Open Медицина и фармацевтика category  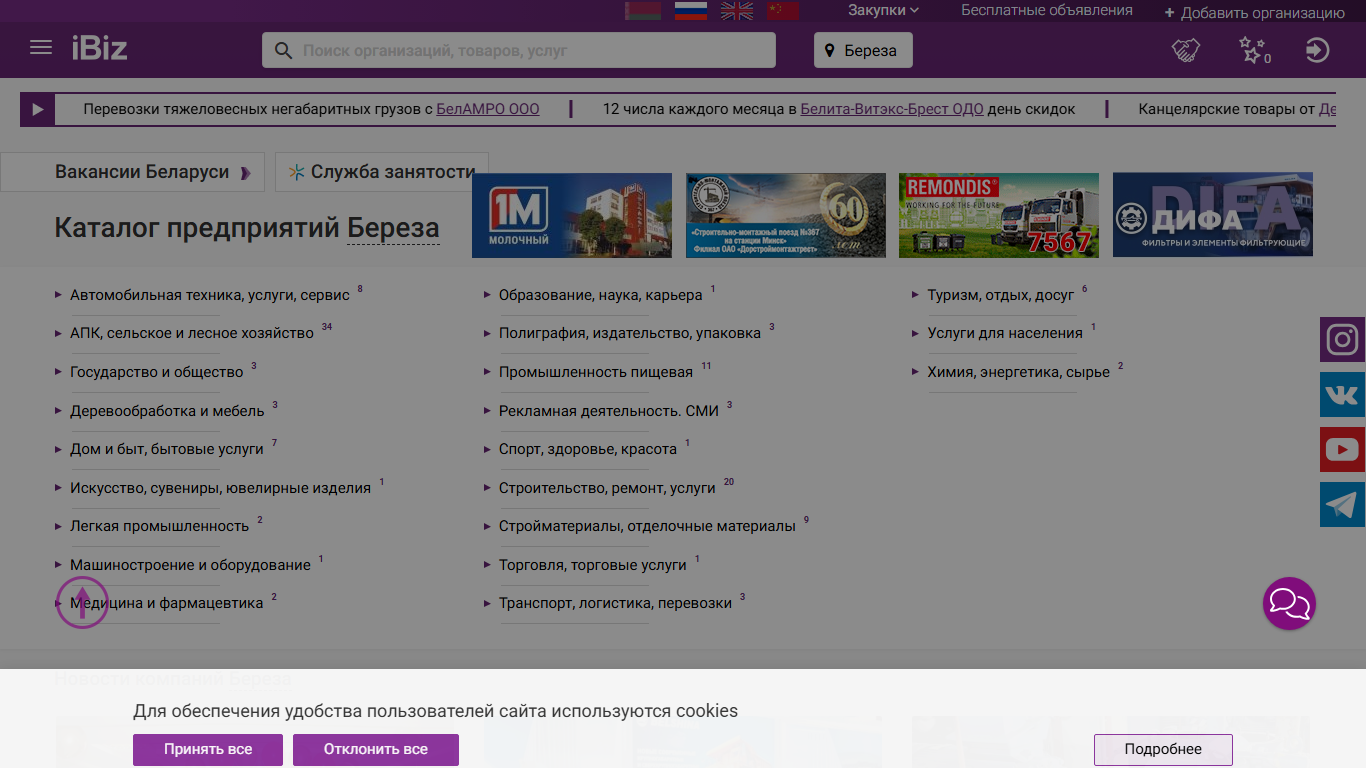pos(166,603)
